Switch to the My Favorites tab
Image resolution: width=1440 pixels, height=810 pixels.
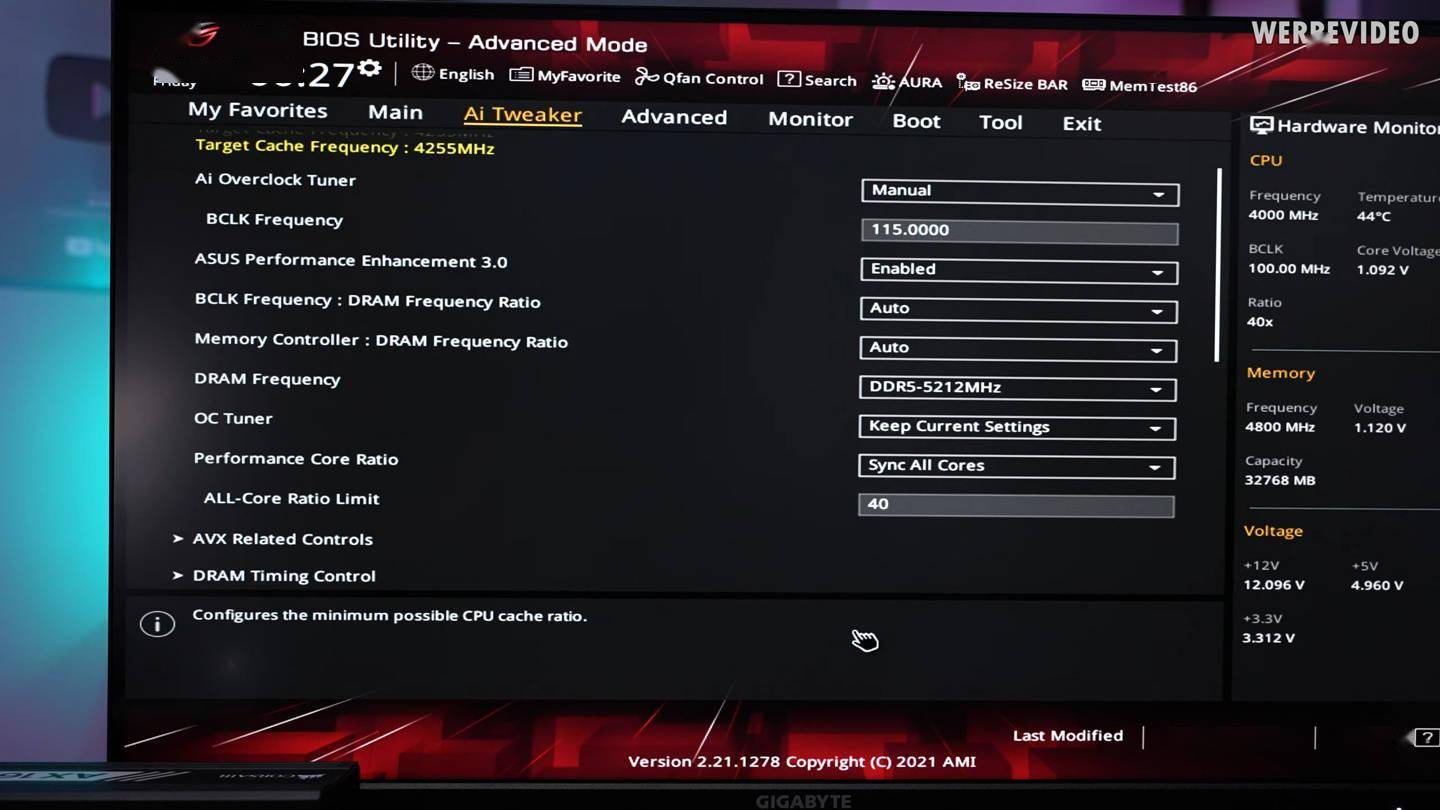(258, 110)
